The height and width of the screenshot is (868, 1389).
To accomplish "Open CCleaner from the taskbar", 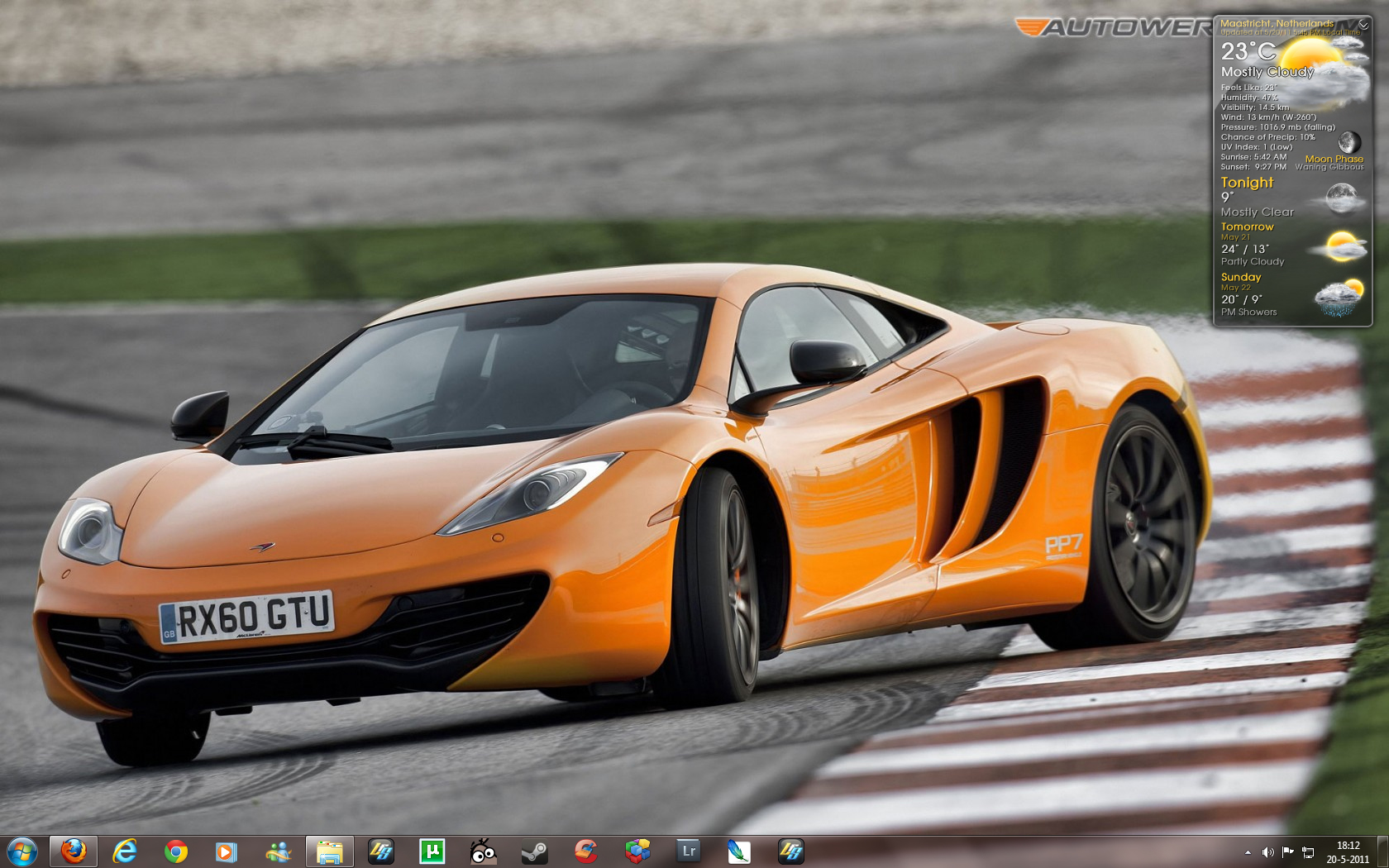I will pyautogui.click(x=586, y=851).
